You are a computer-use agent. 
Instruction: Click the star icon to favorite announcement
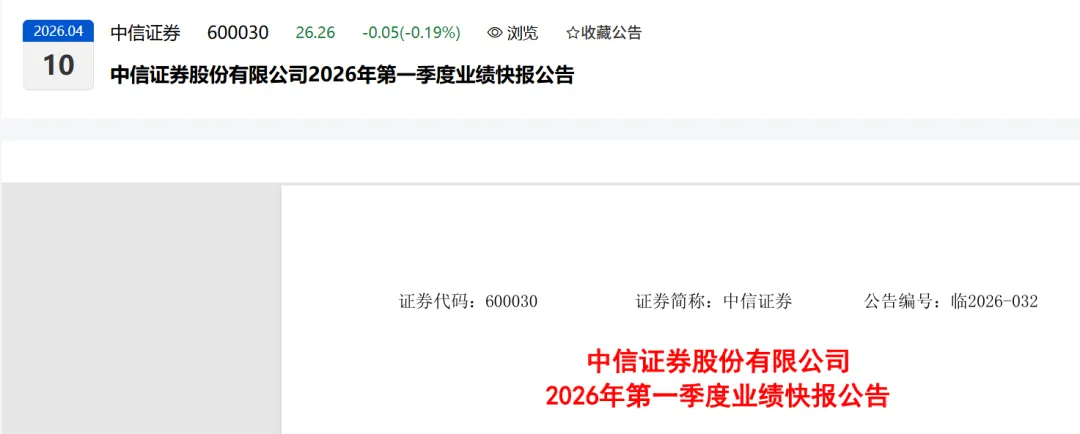pos(572,32)
